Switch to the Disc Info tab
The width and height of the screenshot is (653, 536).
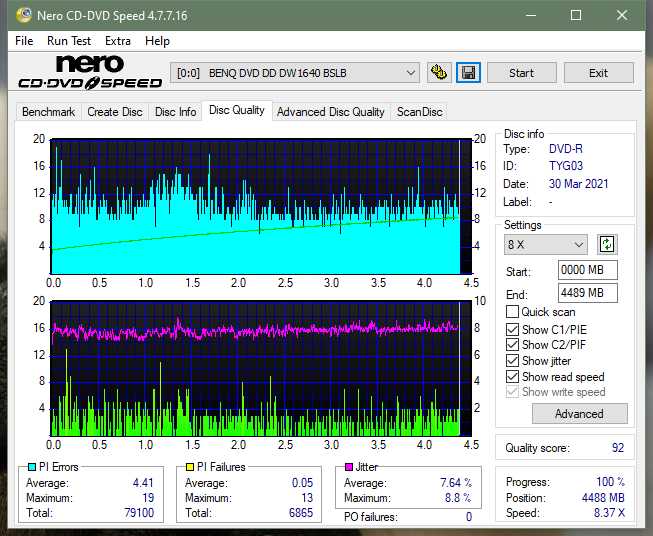[176, 112]
